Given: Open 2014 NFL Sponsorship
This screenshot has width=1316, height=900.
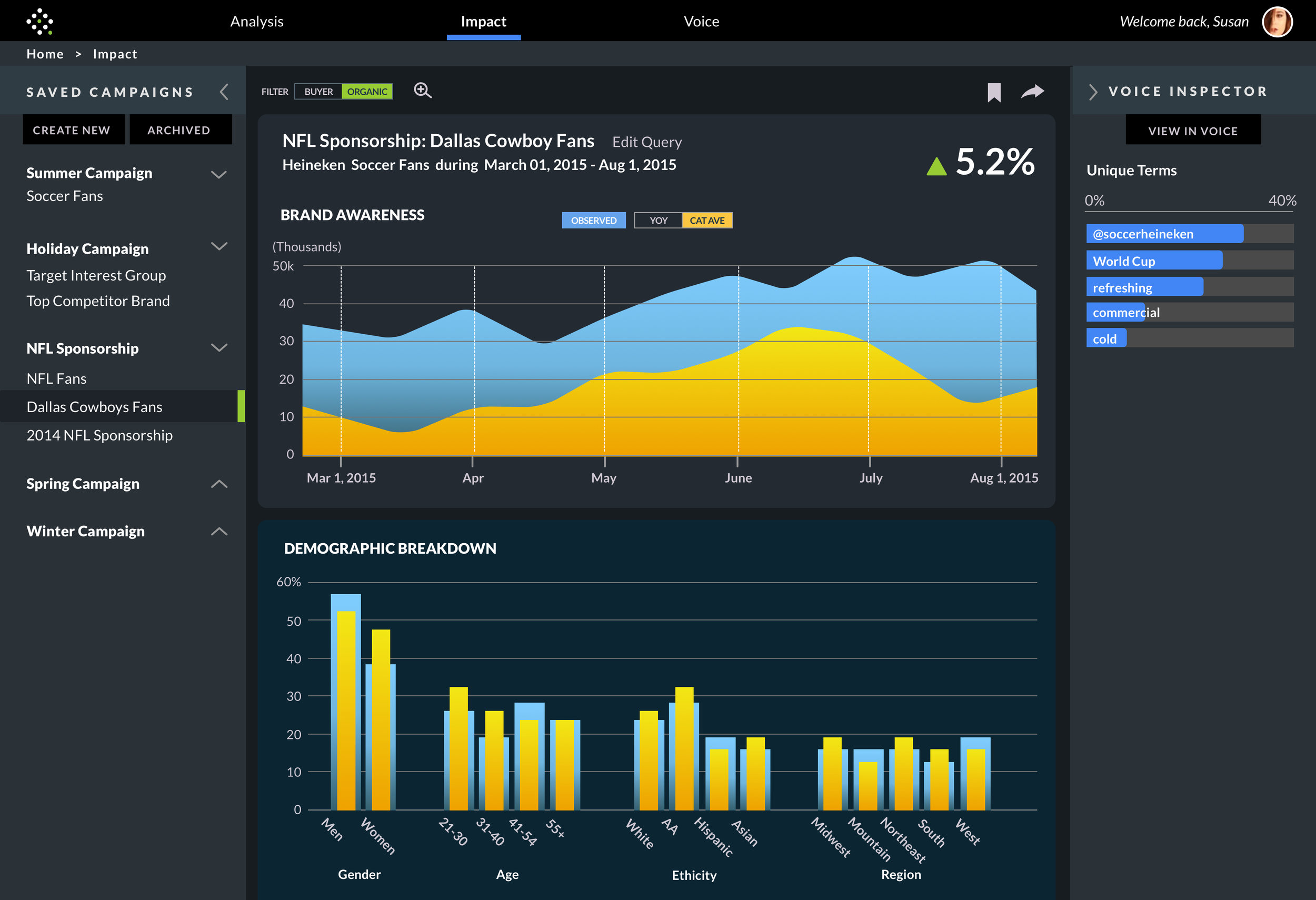Looking at the screenshot, I should pos(99,435).
